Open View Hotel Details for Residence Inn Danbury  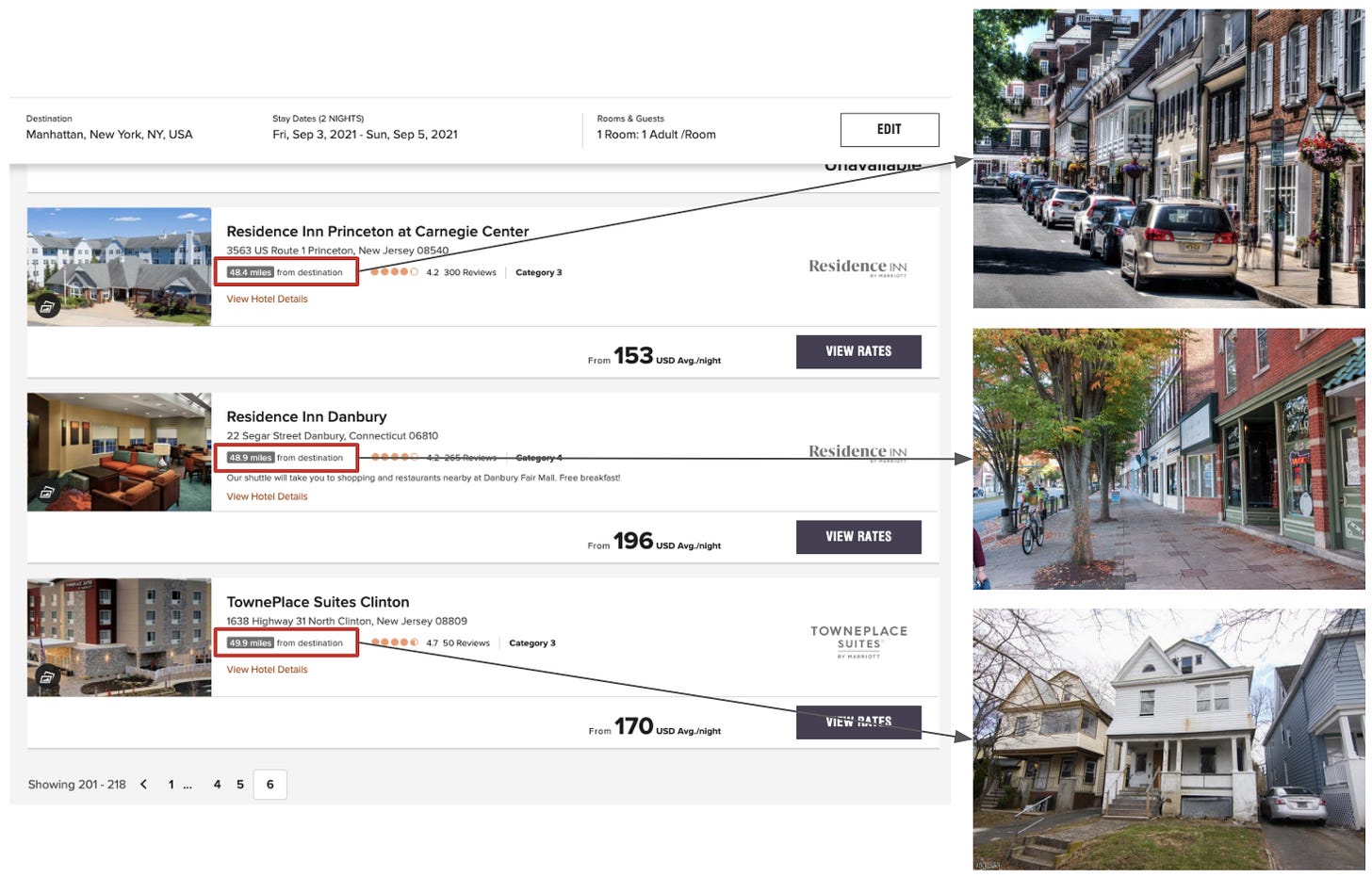267,497
